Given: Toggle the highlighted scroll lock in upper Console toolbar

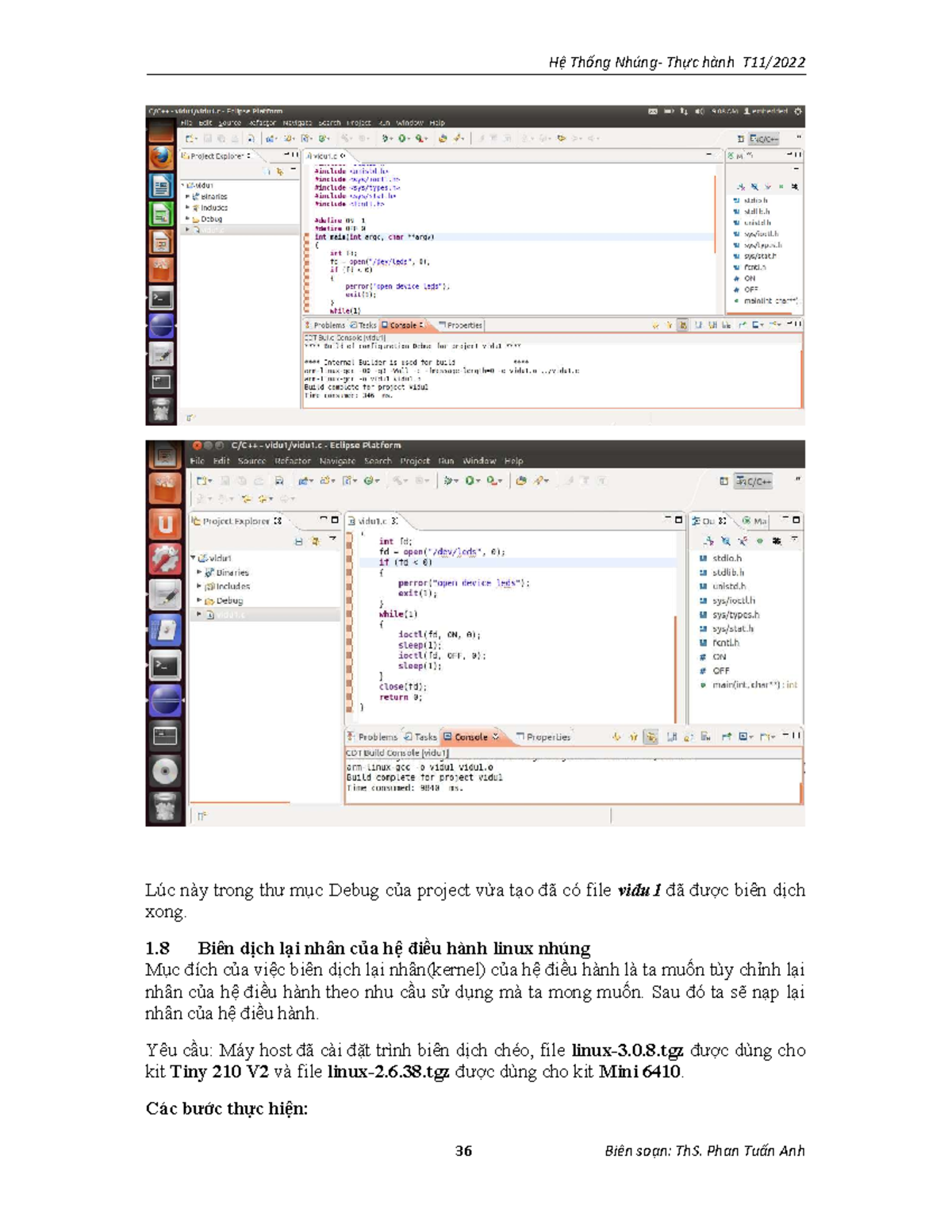Looking at the screenshot, I should pos(682,325).
